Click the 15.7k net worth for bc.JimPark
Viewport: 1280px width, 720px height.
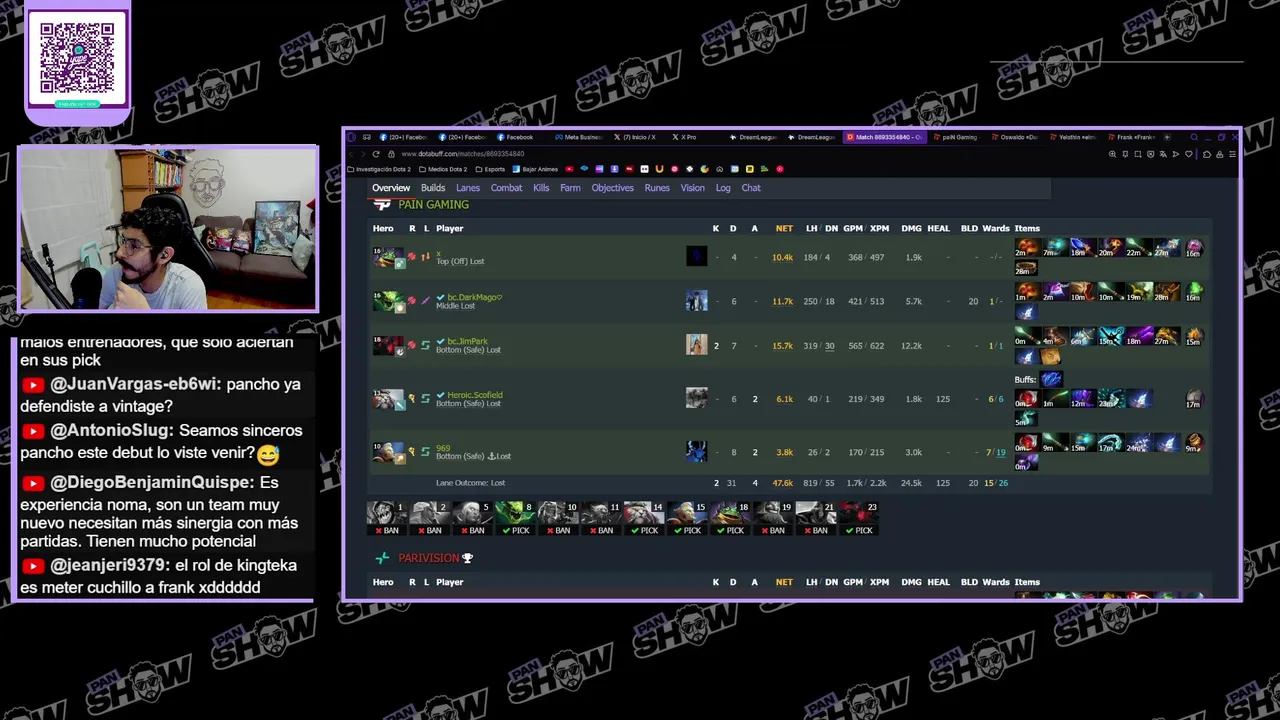[x=782, y=346]
